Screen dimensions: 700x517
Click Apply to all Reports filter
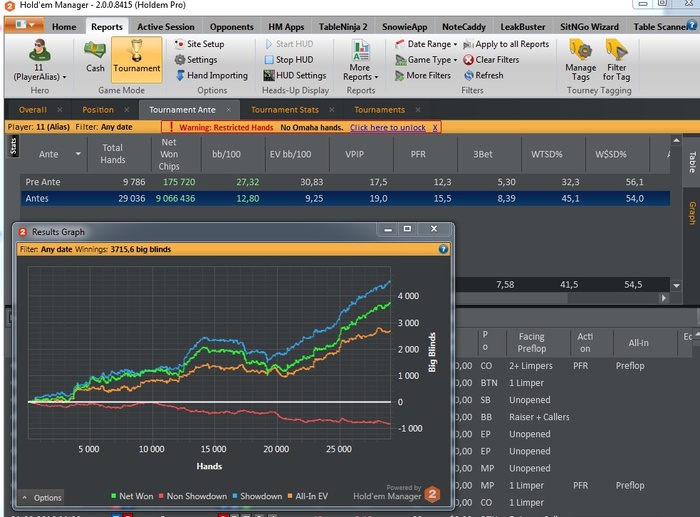[x=506, y=44]
